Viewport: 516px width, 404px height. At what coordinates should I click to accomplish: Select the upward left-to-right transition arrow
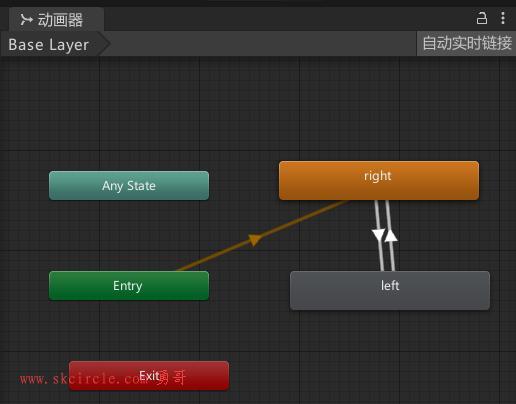click(x=391, y=235)
